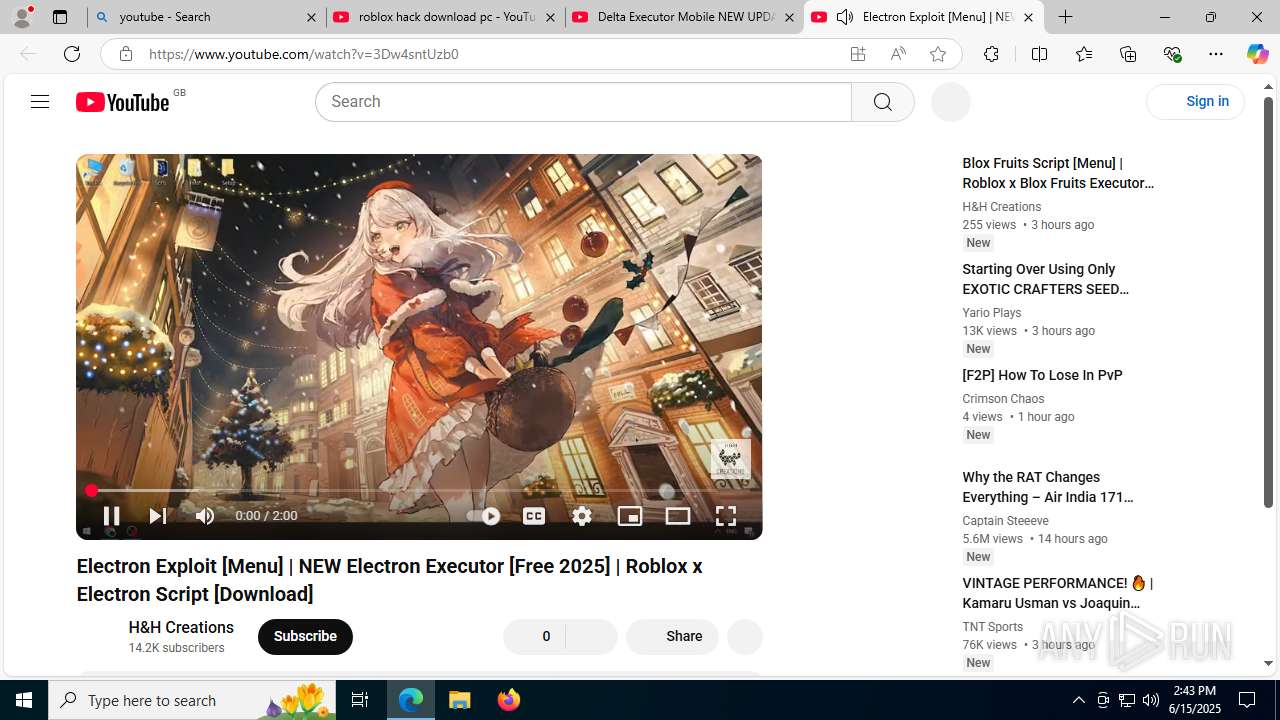This screenshot has width=1280, height=720.
Task: Open the Windows Start menu
Action: point(24,700)
